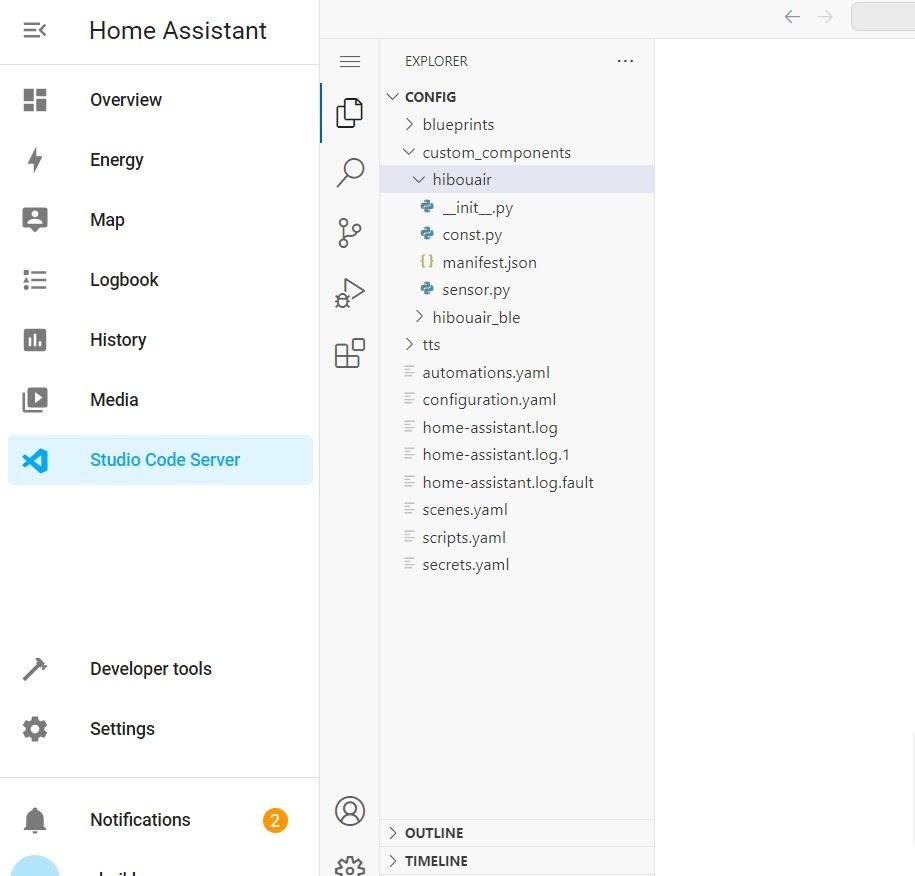Open the Accounts icon in activity bar
This screenshot has width=915, height=876.
(350, 811)
